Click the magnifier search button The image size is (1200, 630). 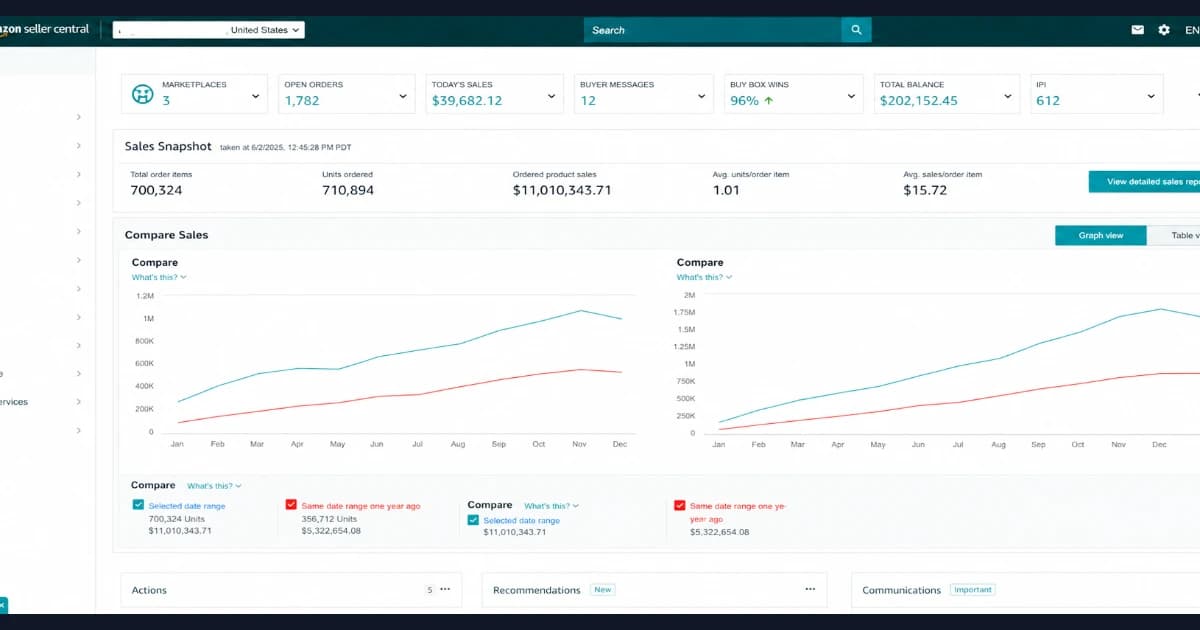[x=856, y=30]
